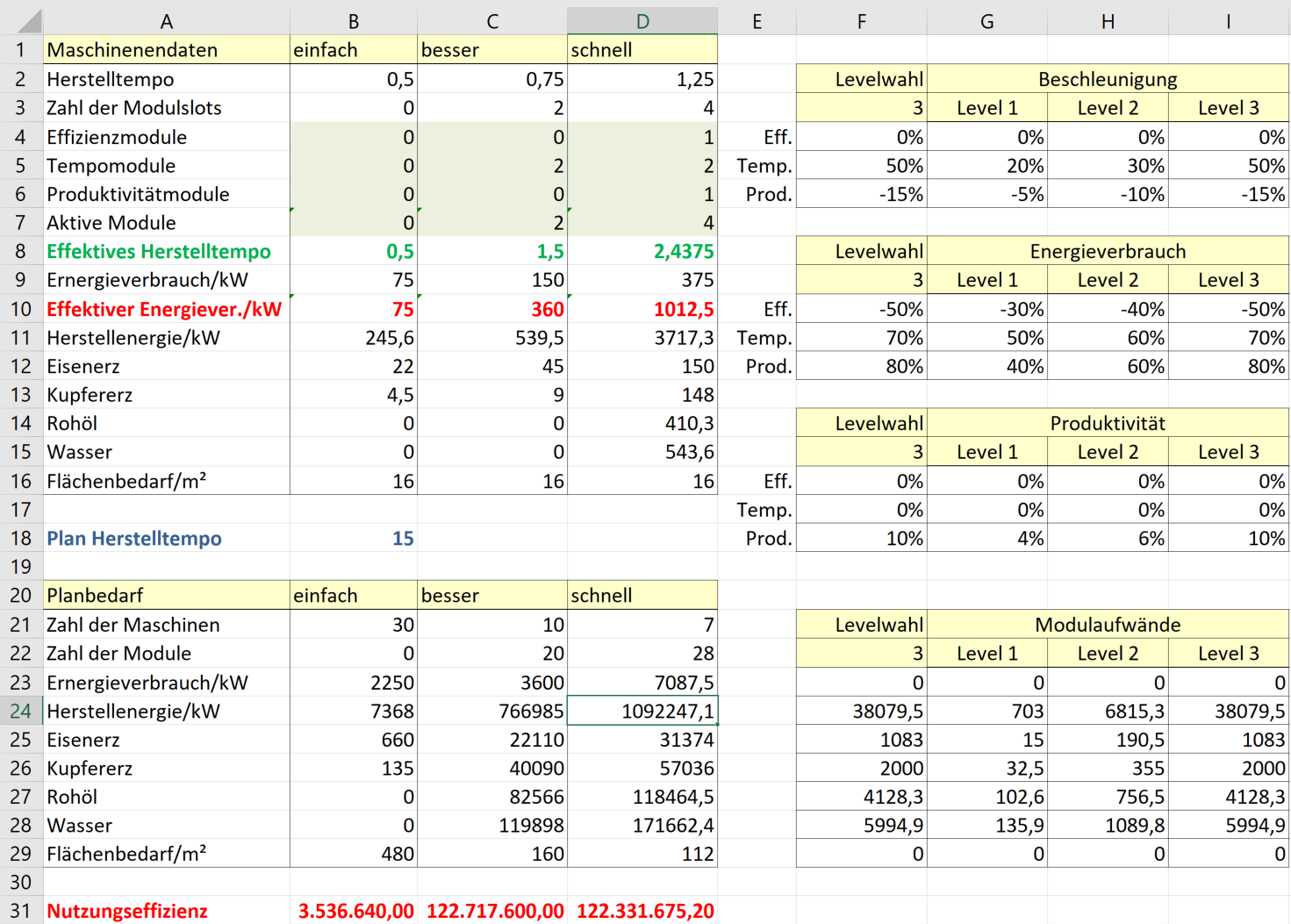Select the Levelwahl value 3 under Produktivität
This screenshot has height=924, width=1291.
862,452
